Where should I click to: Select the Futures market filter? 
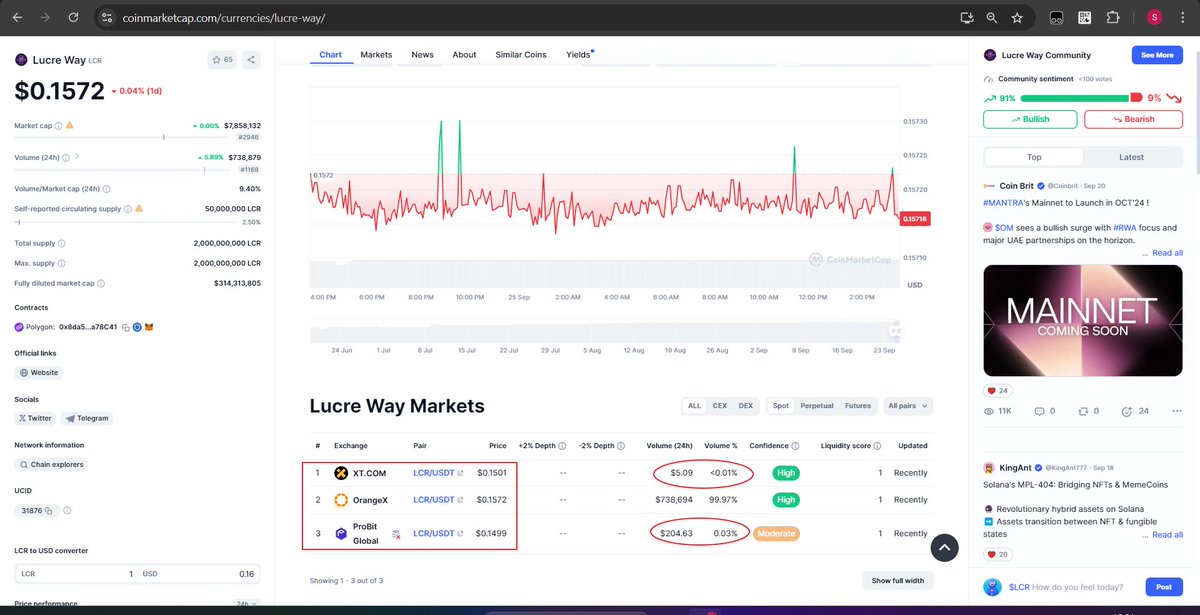point(858,406)
